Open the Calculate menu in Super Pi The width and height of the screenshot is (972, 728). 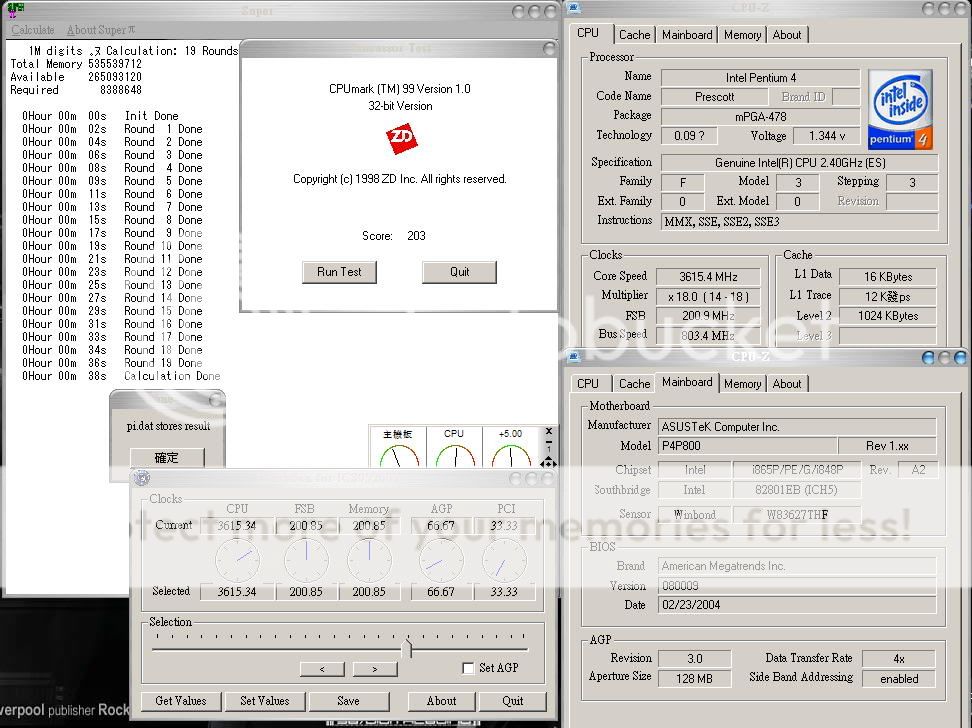coord(33,30)
